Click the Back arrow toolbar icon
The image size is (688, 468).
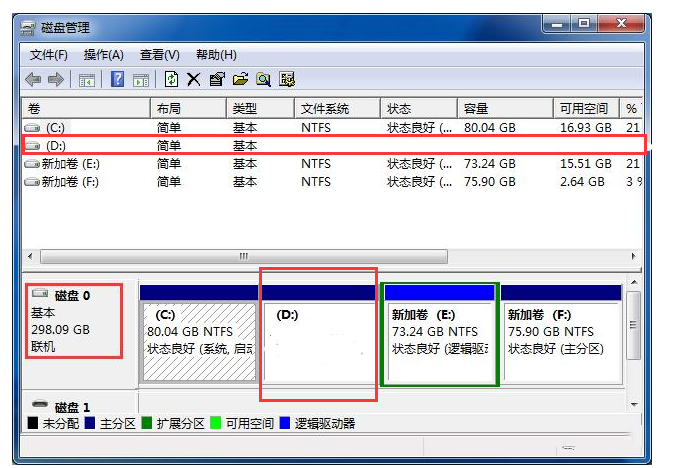[33, 79]
